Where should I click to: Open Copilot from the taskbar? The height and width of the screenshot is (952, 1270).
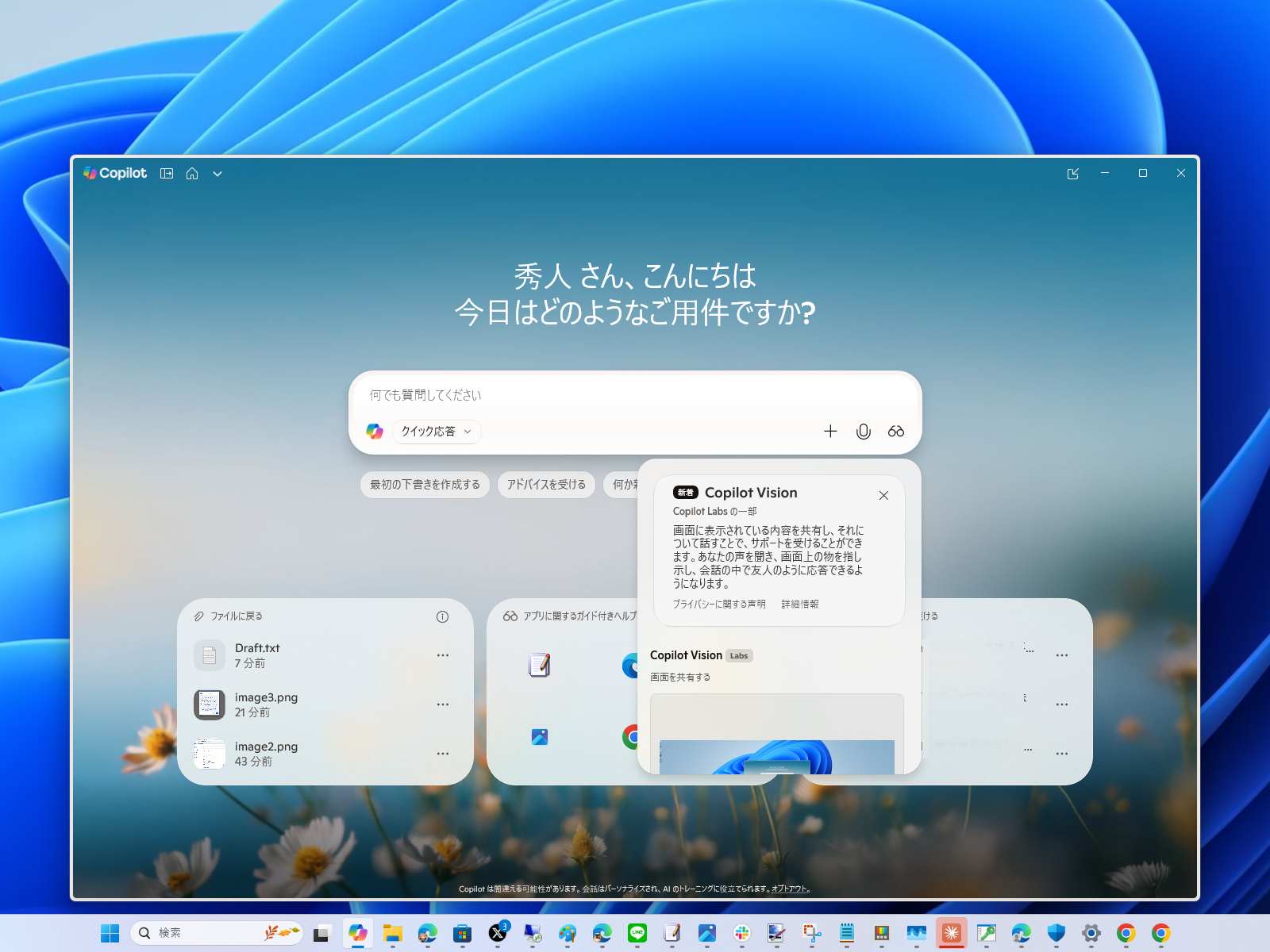point(358,933)
